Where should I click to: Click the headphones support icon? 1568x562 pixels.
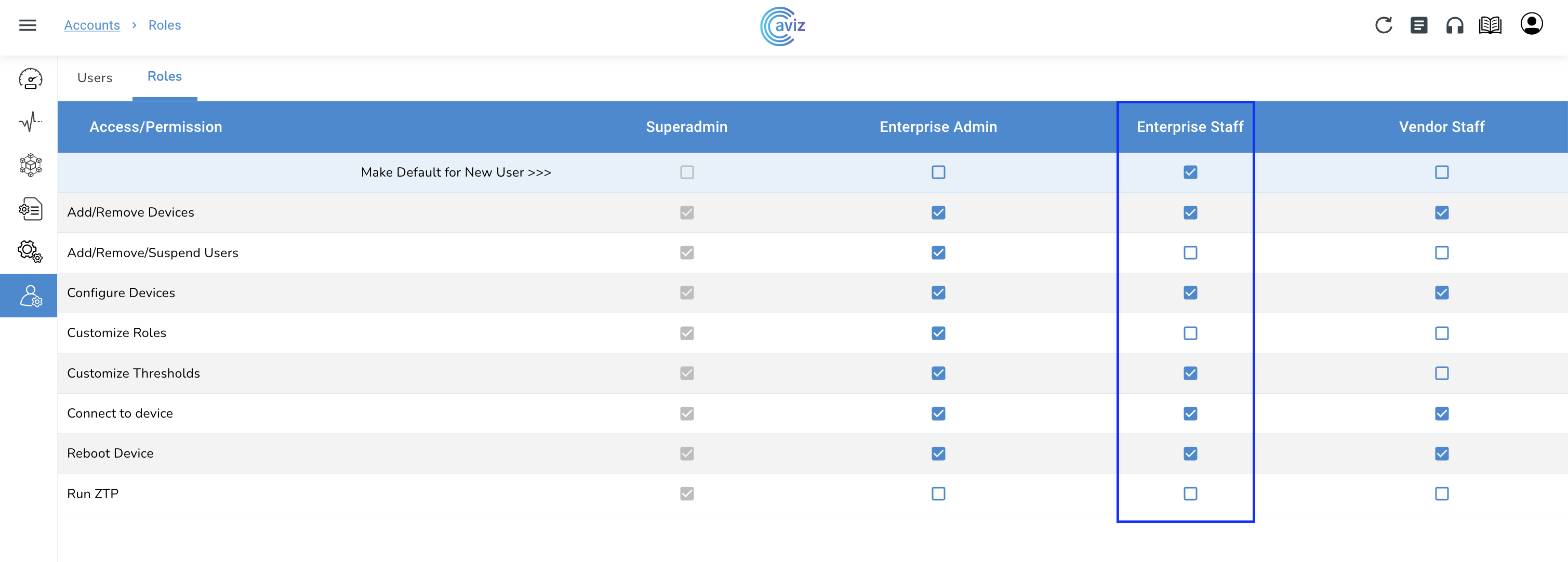point(1454,25)
